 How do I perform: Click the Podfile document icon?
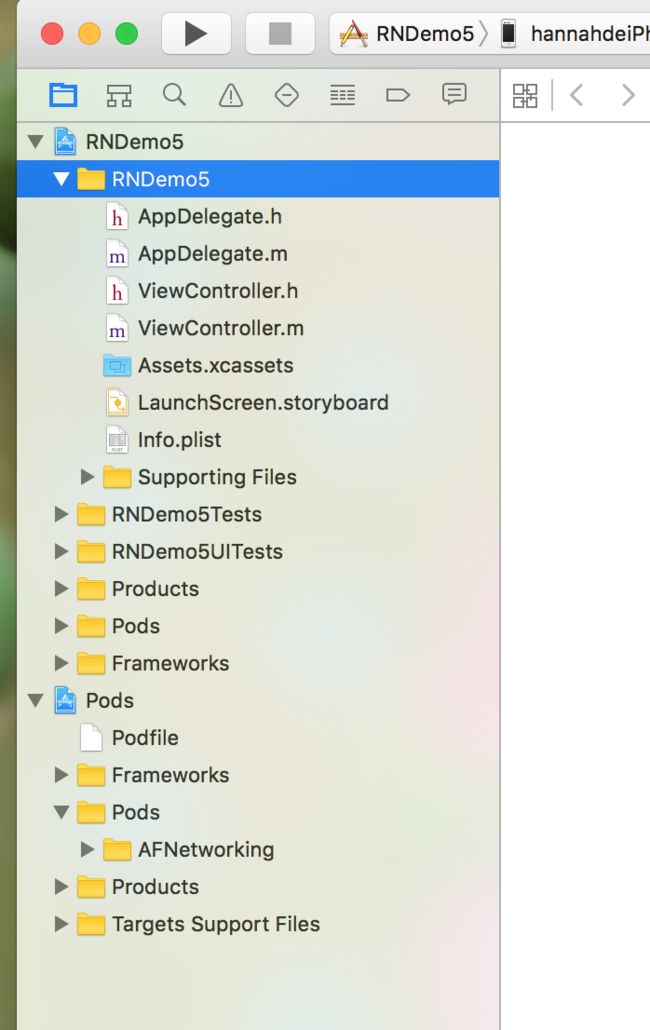[91, 738]
